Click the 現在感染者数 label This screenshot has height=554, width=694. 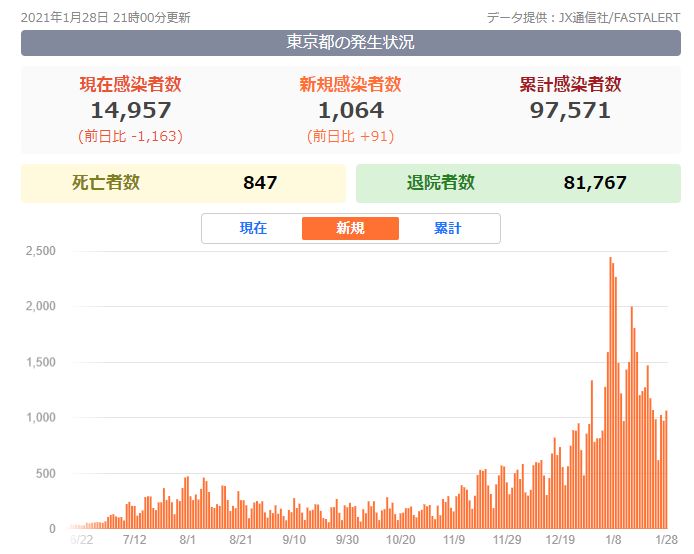click(131, 84)
